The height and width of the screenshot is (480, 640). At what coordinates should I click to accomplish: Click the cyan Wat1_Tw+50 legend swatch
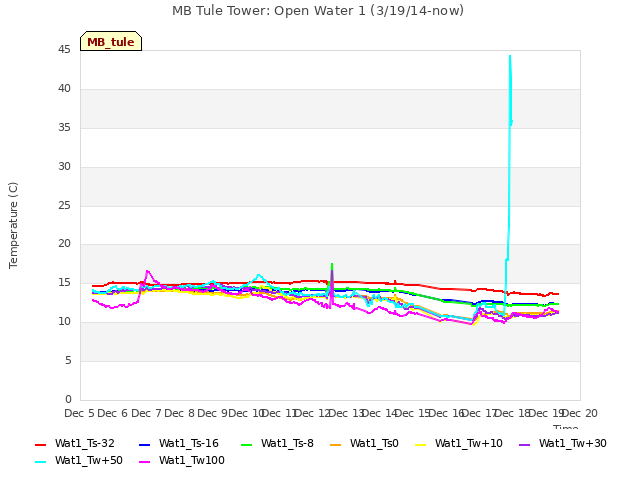[41, 462]
